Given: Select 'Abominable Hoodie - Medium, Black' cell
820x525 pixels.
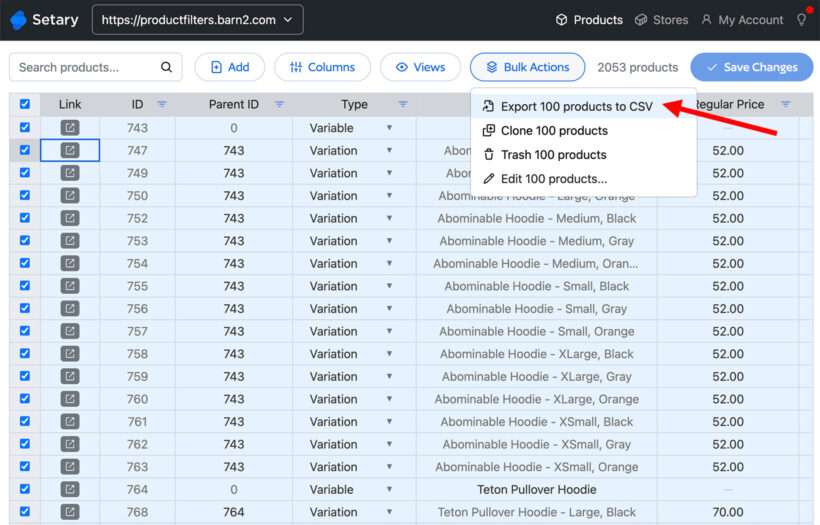Looking at the screenshot, I should coord(537,218).
